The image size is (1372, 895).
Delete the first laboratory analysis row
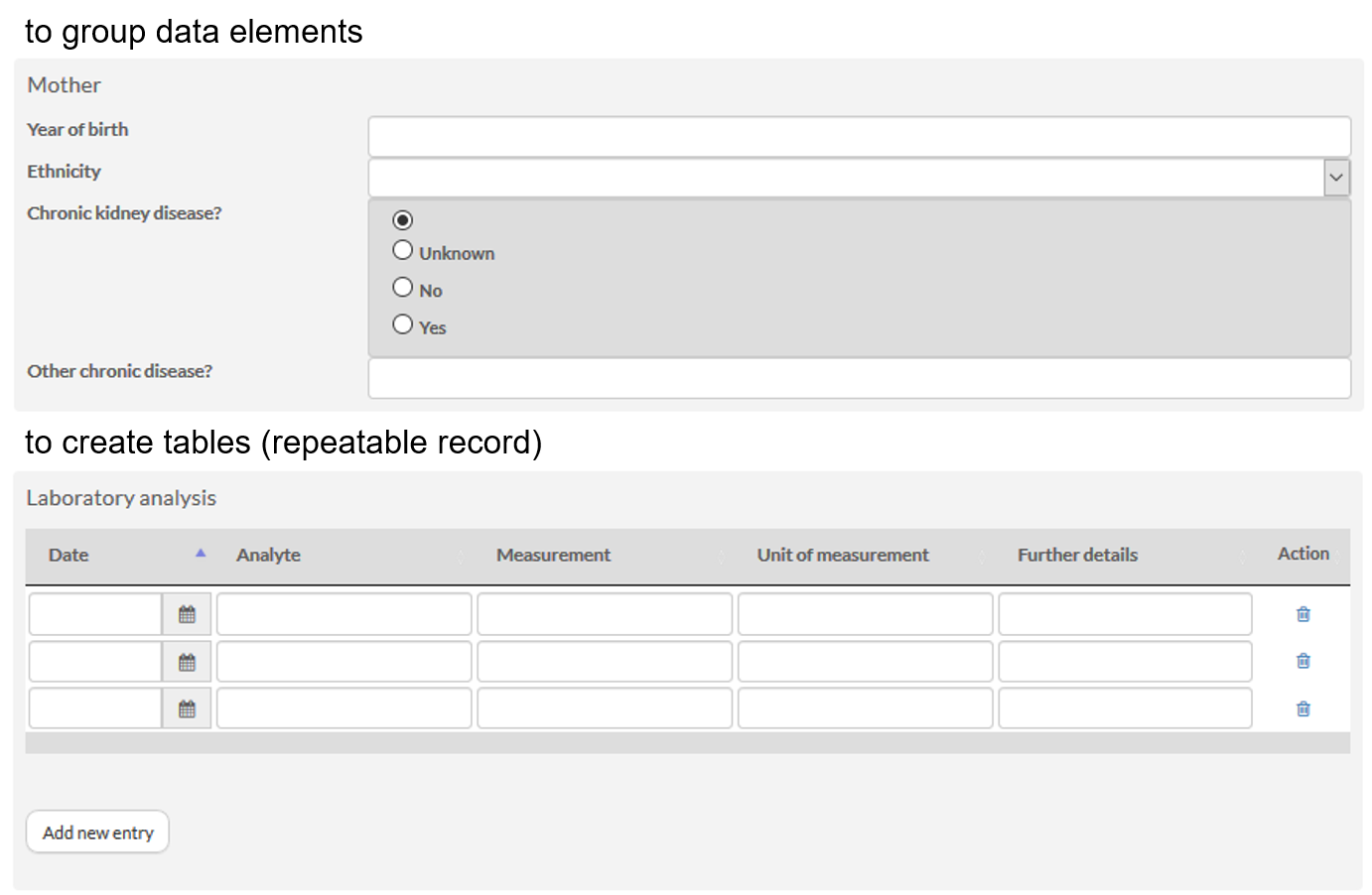tap(1303, 614)
